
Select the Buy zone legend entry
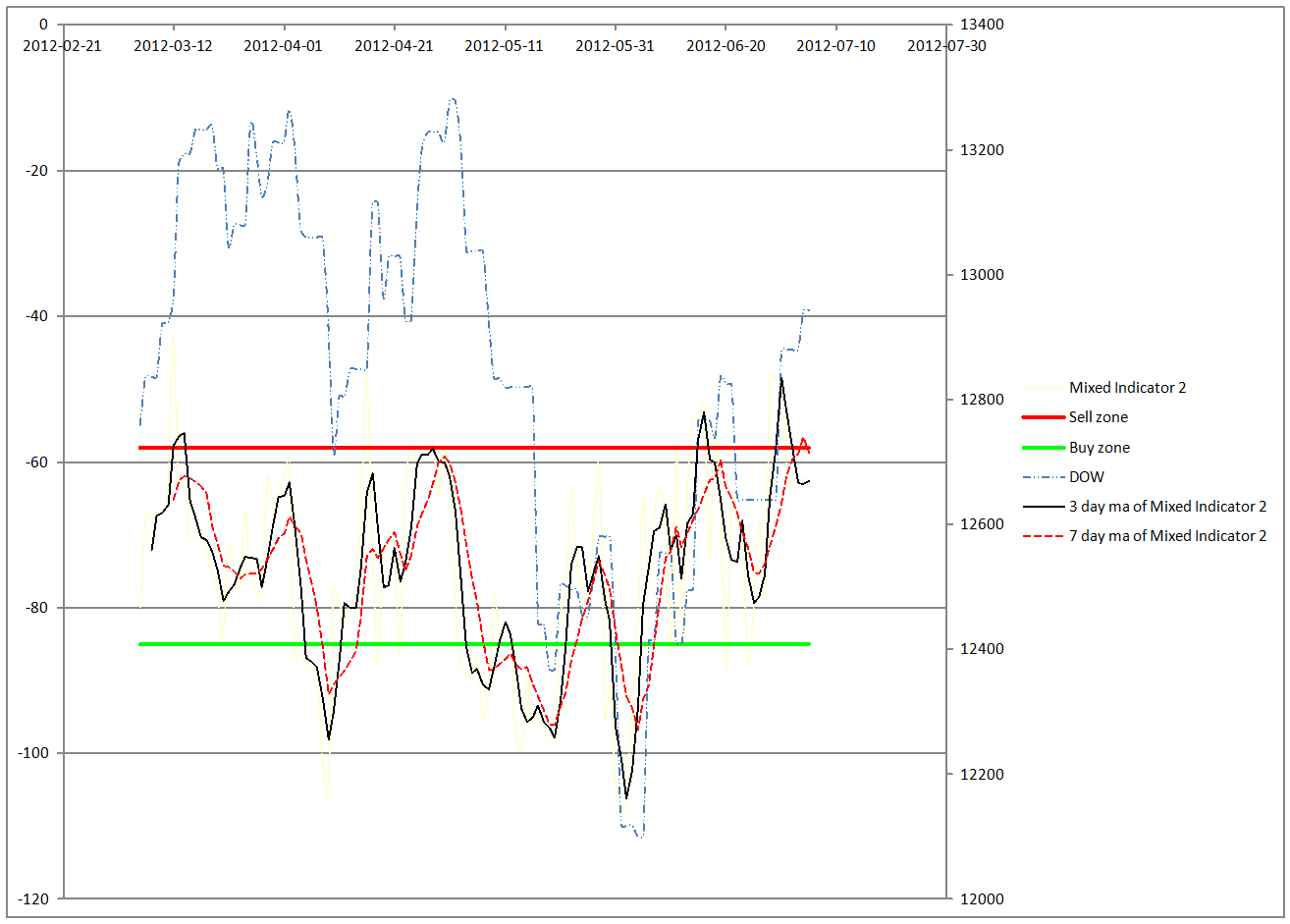point(1099,448)
